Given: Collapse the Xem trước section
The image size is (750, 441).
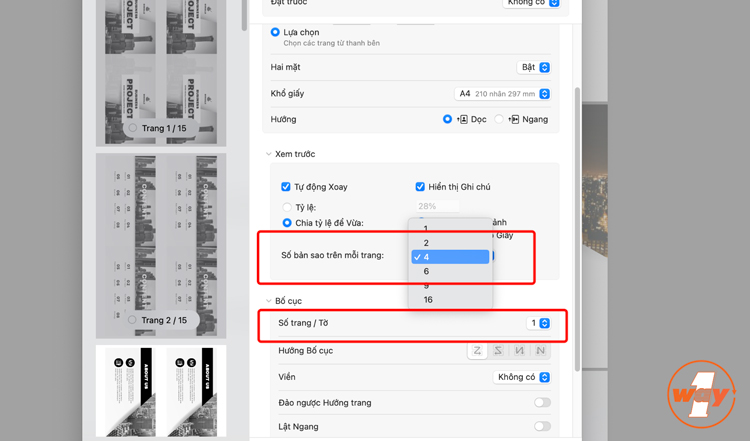Looking at the screenshot, I should click(x=268, y=154).
